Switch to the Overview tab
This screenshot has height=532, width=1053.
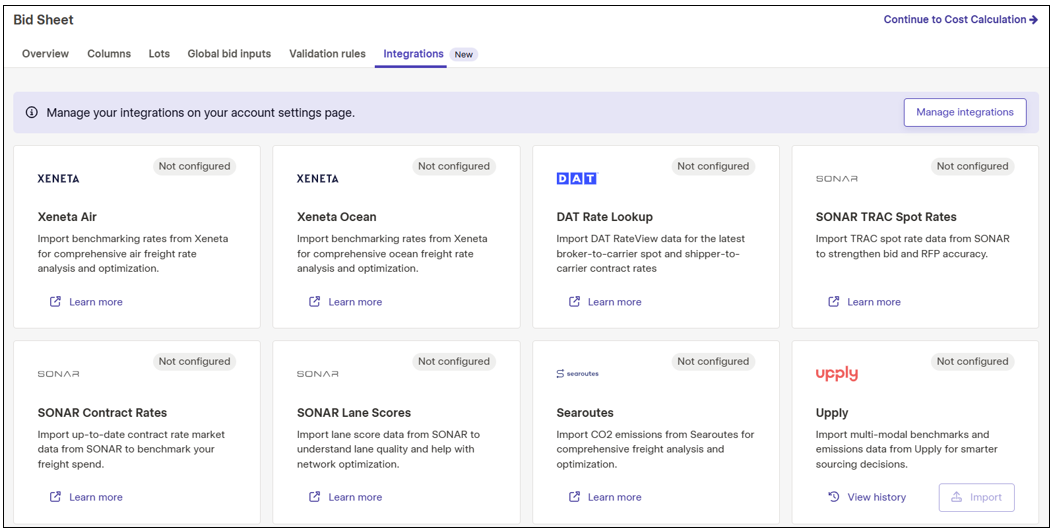point(46,54)
